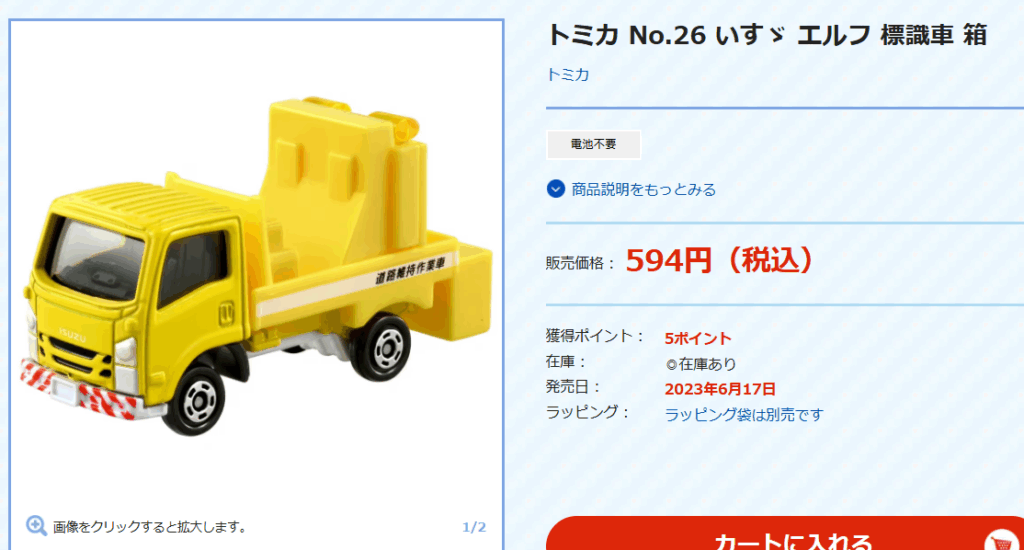This screenshot has height=550, width=1024.
Task: Click the magnifier zoom icon below image
Action: point(36,526)
